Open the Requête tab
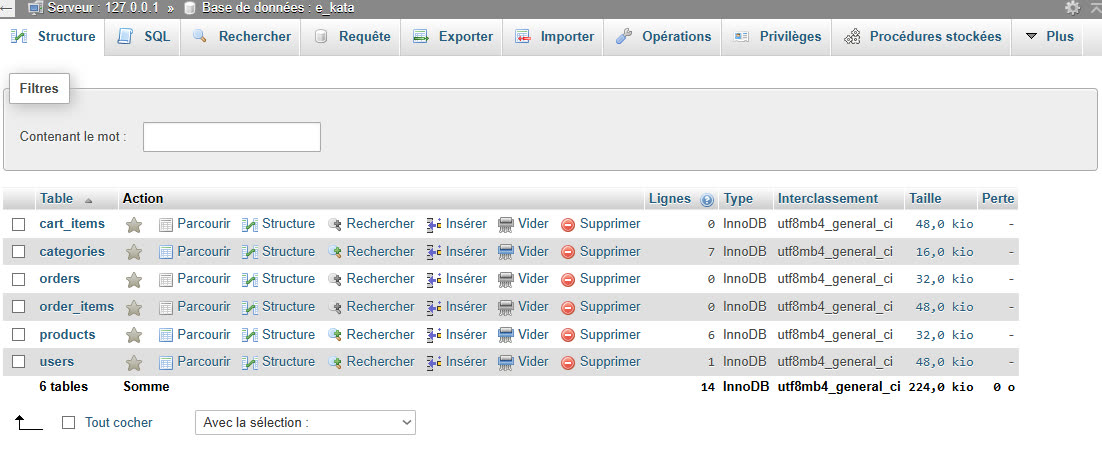 (351, 37)
